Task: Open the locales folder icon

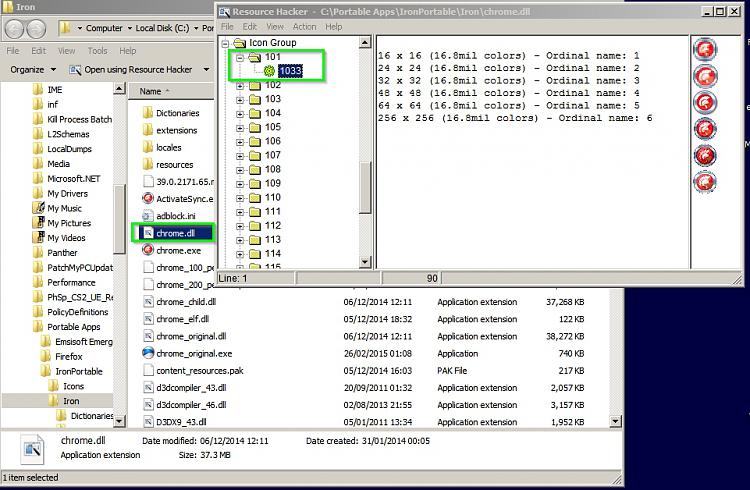Action: click(x=148, y=147)
